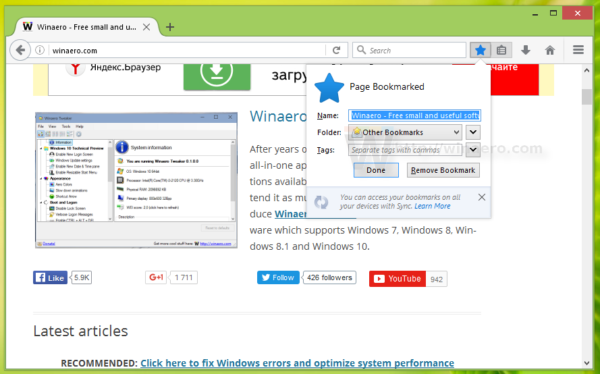Reload the current page
Viewport: 600px width, 374px height.
tap(336, 50)
